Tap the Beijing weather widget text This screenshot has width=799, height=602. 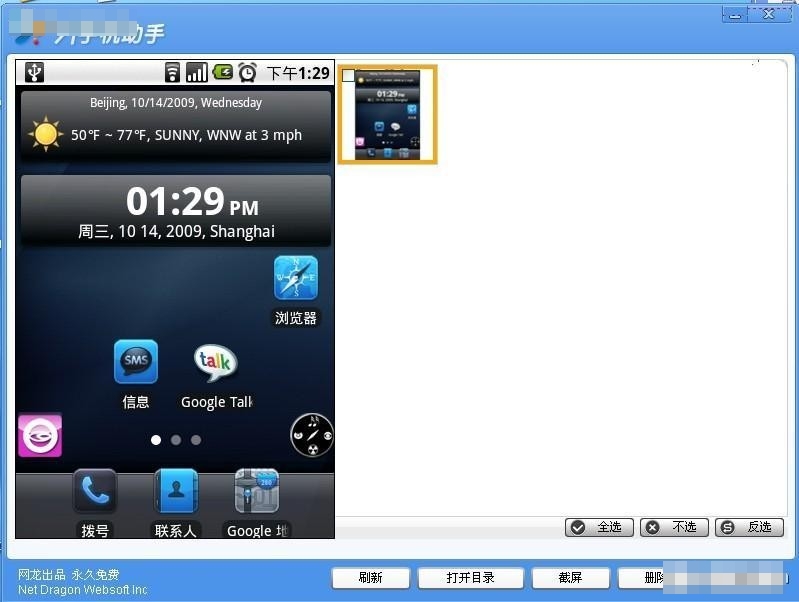click(x=176, y=102)
